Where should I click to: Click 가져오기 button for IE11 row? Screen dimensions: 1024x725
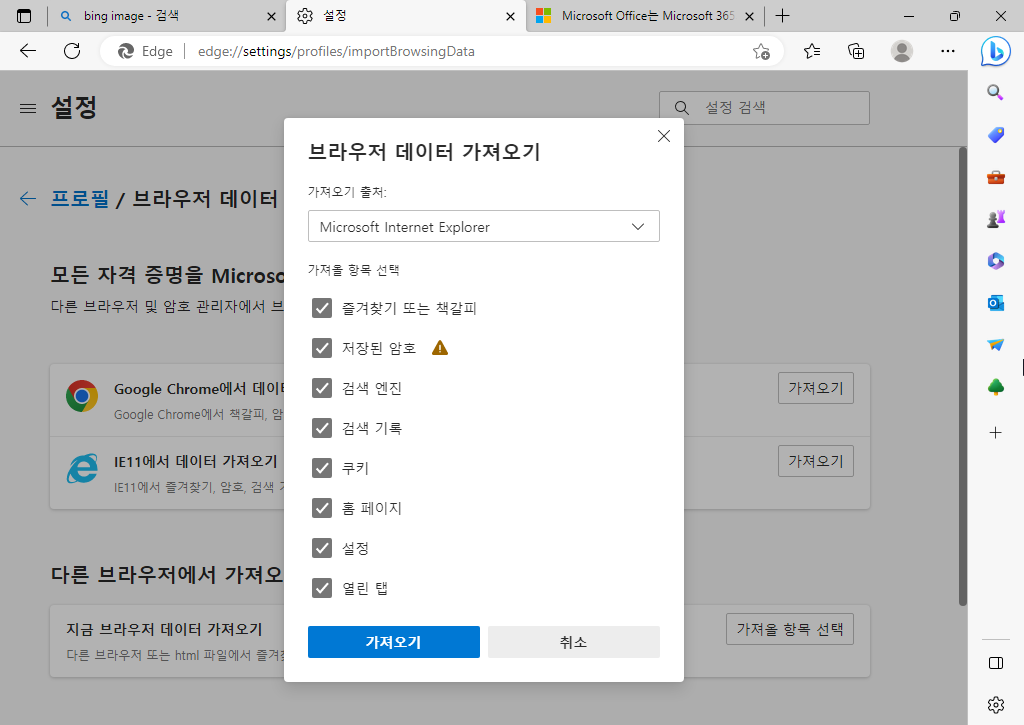[816, 461]
